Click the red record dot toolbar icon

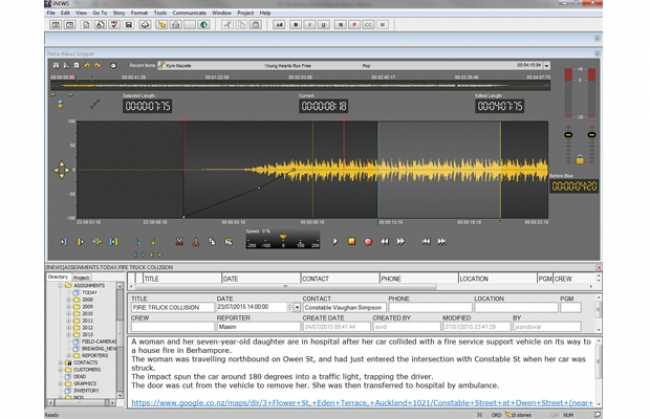pos(354,25)
